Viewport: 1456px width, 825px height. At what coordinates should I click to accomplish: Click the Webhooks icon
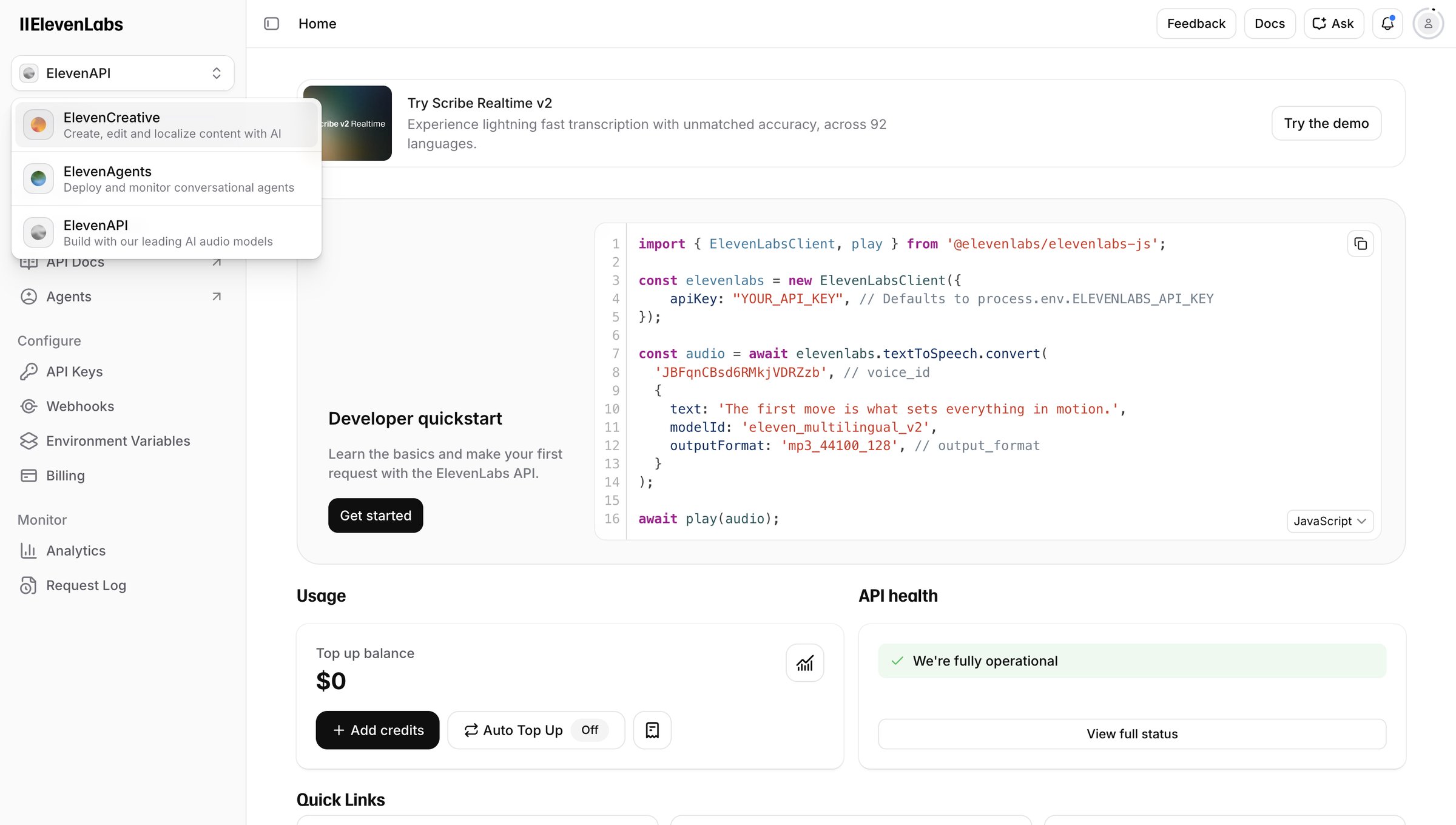[x=29, y=406]
